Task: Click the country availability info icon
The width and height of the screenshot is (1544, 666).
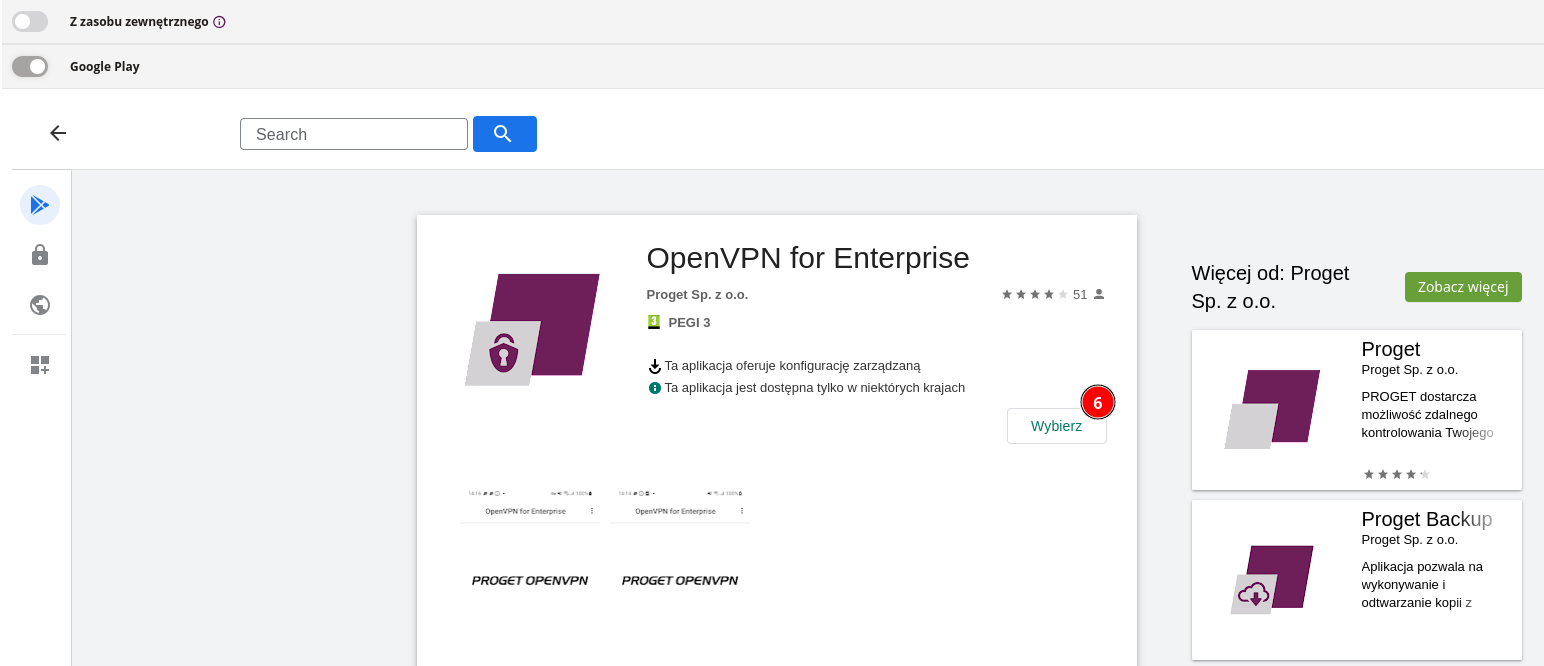Action: (655, 388)
